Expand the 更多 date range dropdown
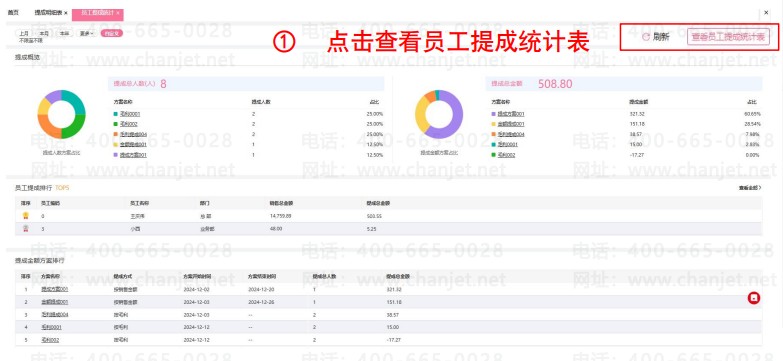Viewport: 783px width, 361px height. tap(86, 33)
